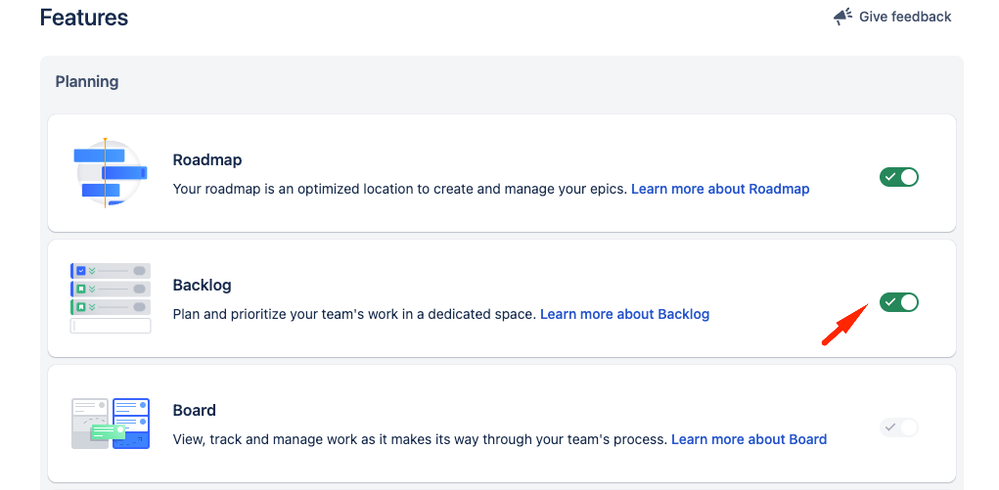The image size is (999, 490).
Task: Click the red arrow pointing at Backlog toggle
Action: 843,324
